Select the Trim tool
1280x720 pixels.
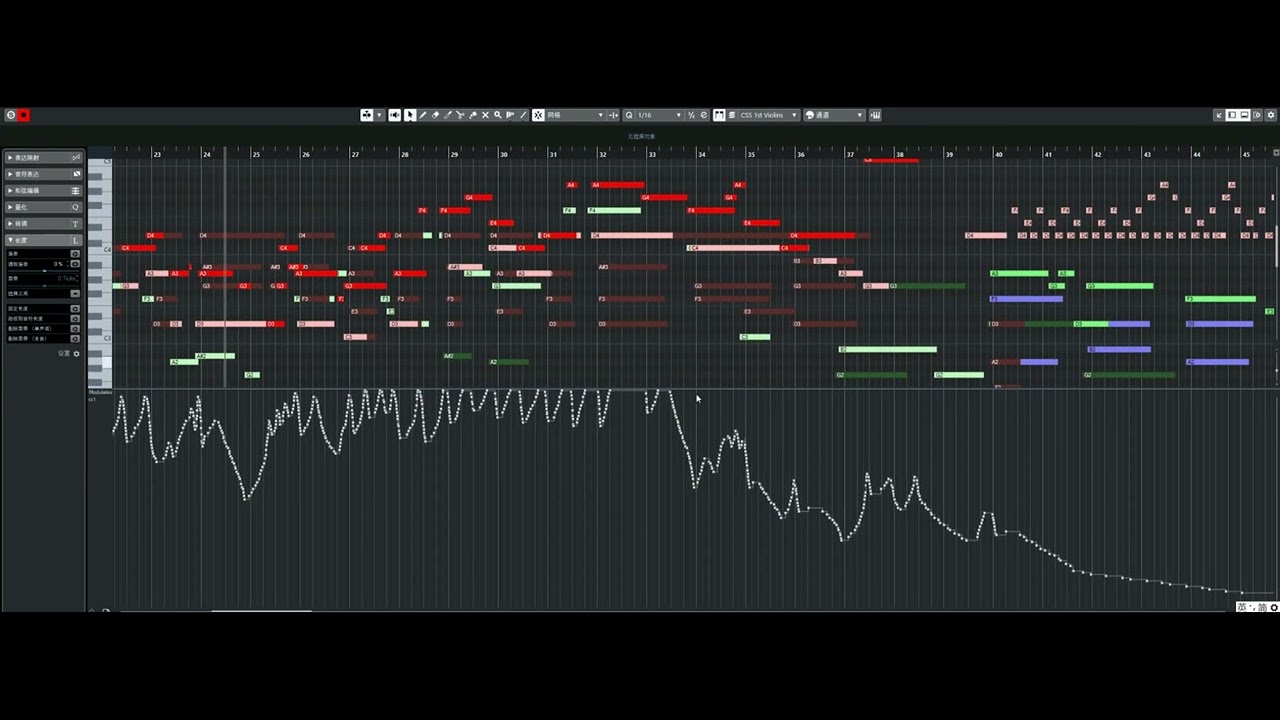pyautogui.click(x=447, y=115)
